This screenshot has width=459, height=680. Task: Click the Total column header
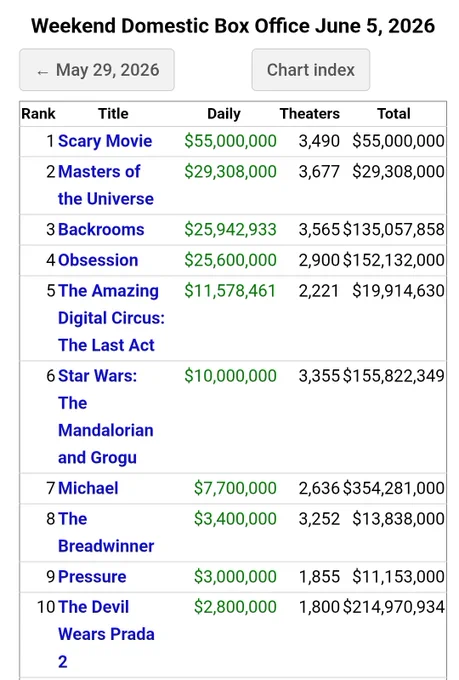(x=393, y=114)
